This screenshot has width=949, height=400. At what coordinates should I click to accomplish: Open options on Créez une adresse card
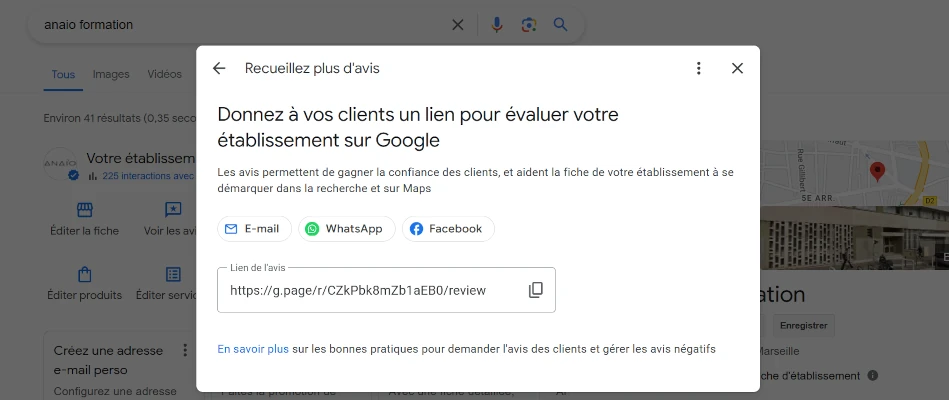point(185,350)
